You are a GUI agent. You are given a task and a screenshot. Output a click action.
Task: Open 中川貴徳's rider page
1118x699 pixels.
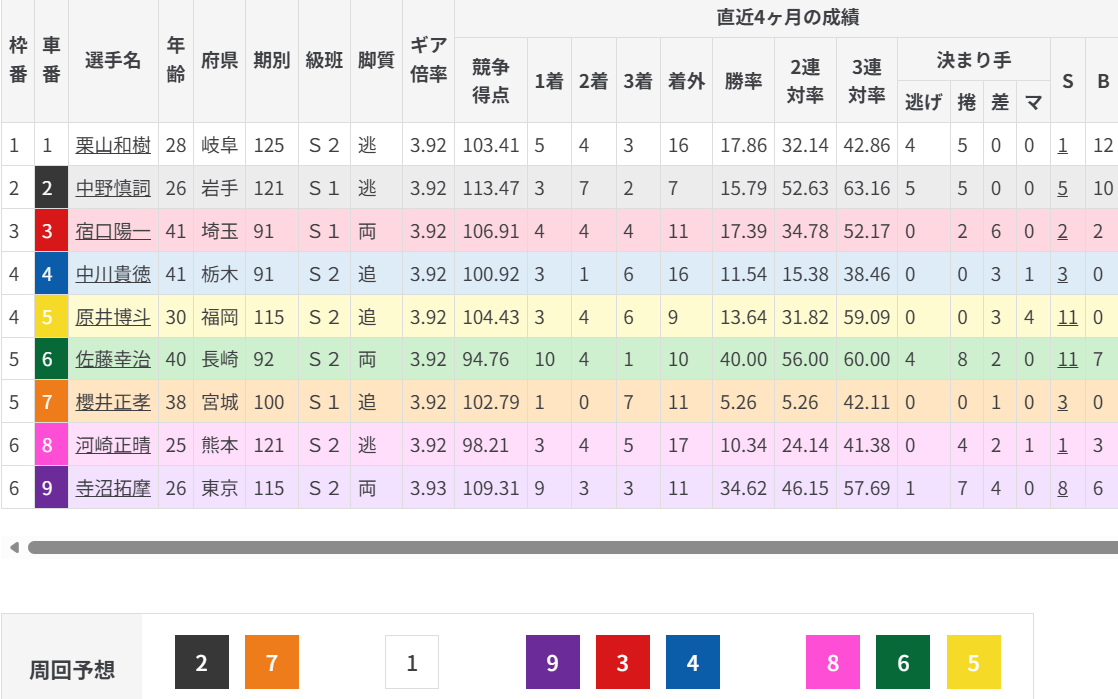pos(113,275)
